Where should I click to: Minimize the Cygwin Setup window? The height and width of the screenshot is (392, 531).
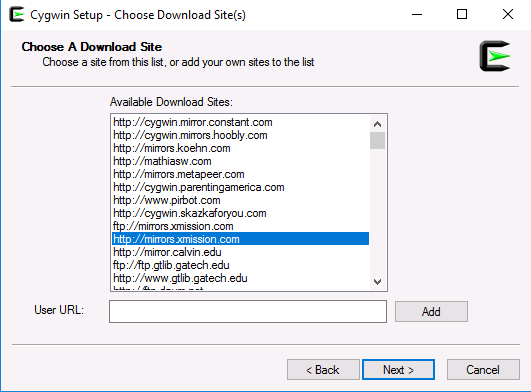pos(417,15)
